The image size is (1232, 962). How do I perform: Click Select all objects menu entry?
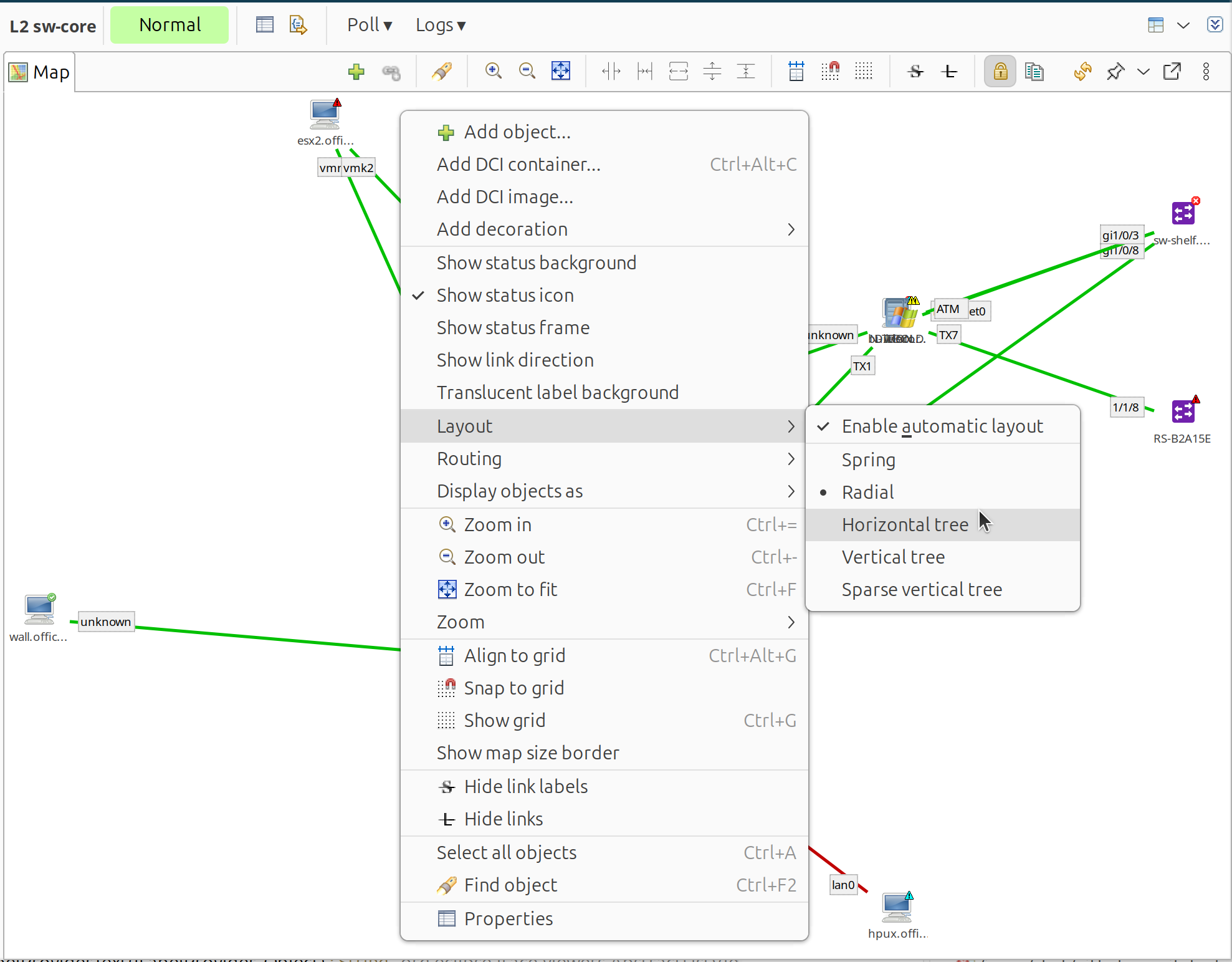[x=506, y=853]
